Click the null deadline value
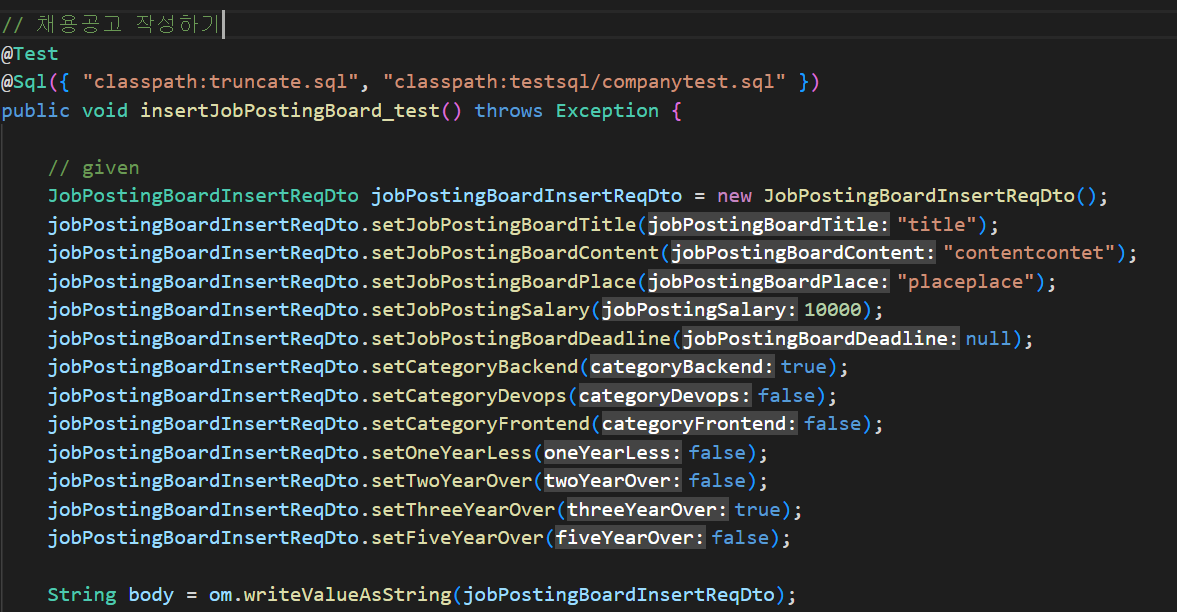Screen dimensions: 1177x612 [989, 339]
